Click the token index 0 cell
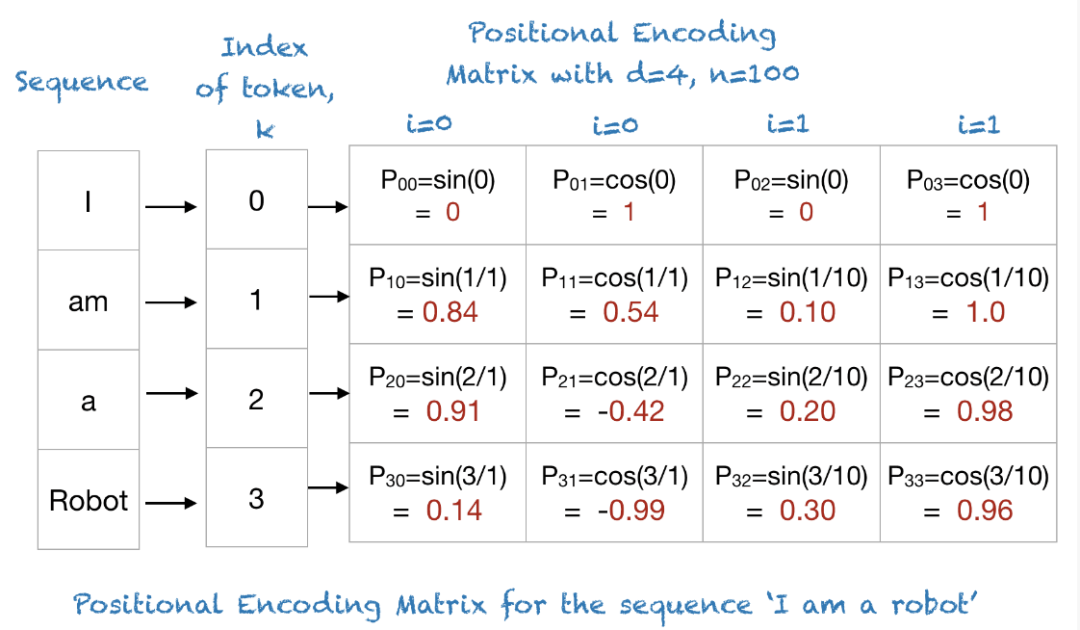Screen dimensions: 1080x630 (x=256, y=201)
